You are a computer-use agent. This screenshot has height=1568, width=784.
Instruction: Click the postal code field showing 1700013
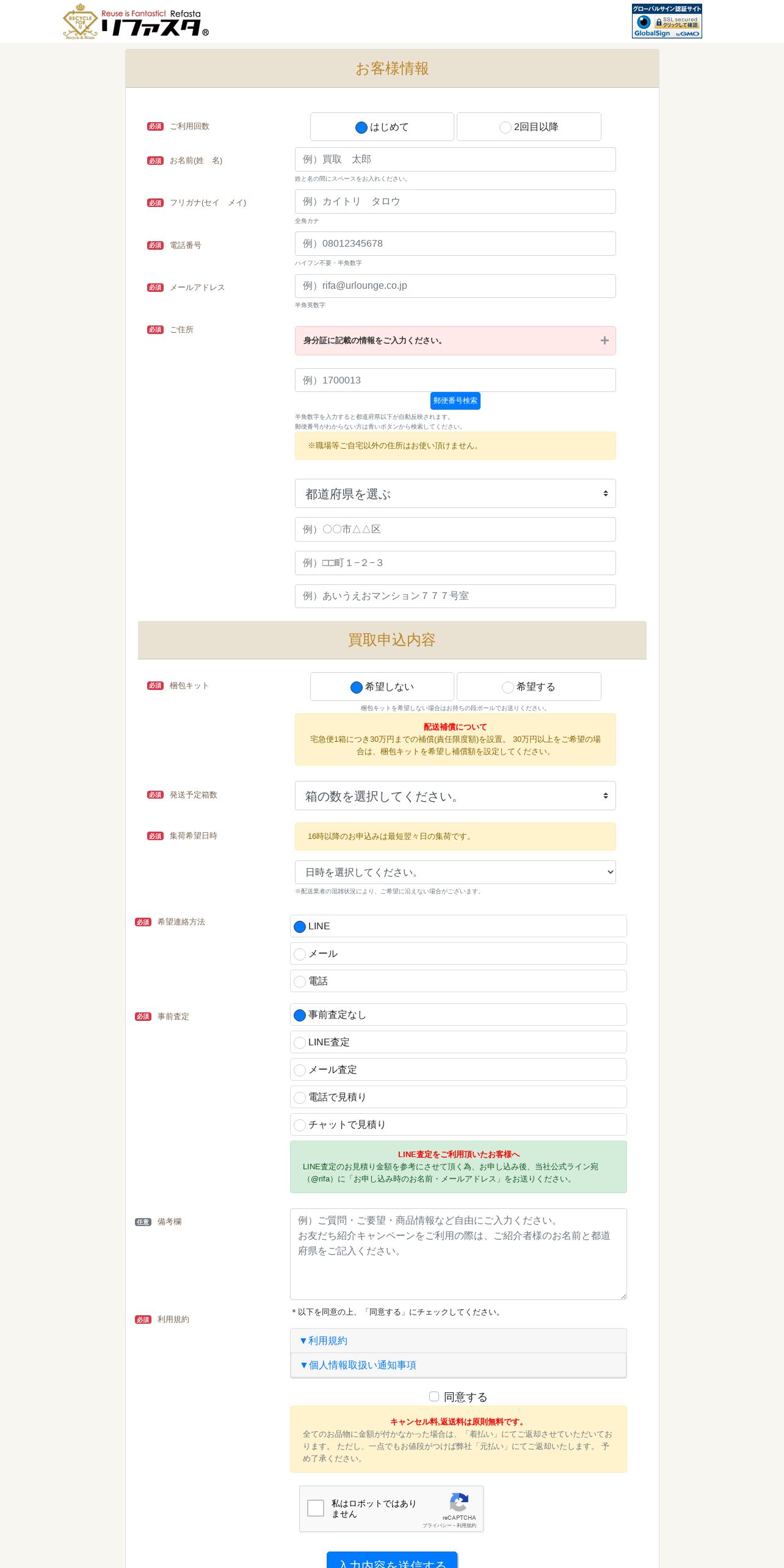point(455,380)
